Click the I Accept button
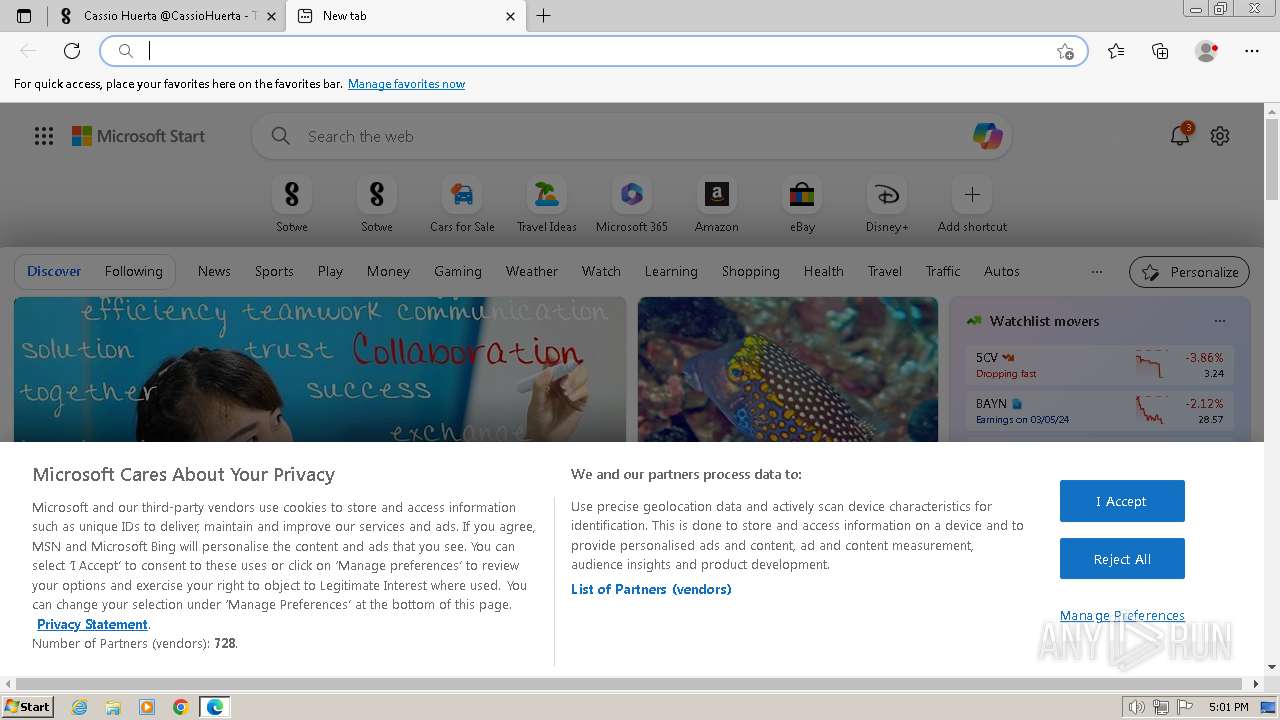1280x720 pixels. [x=1122, y=501]
